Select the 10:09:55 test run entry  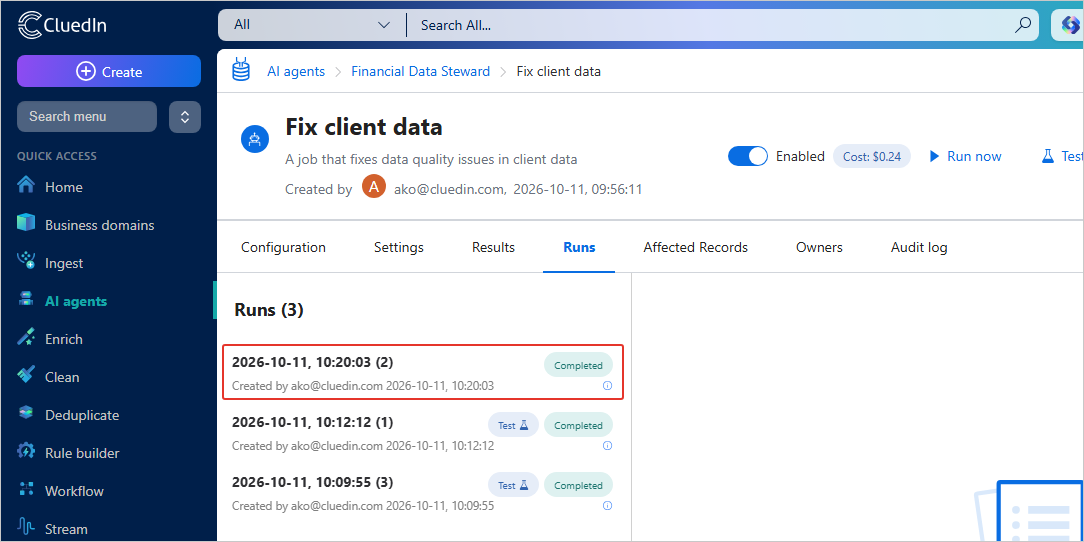click(422, 492)
